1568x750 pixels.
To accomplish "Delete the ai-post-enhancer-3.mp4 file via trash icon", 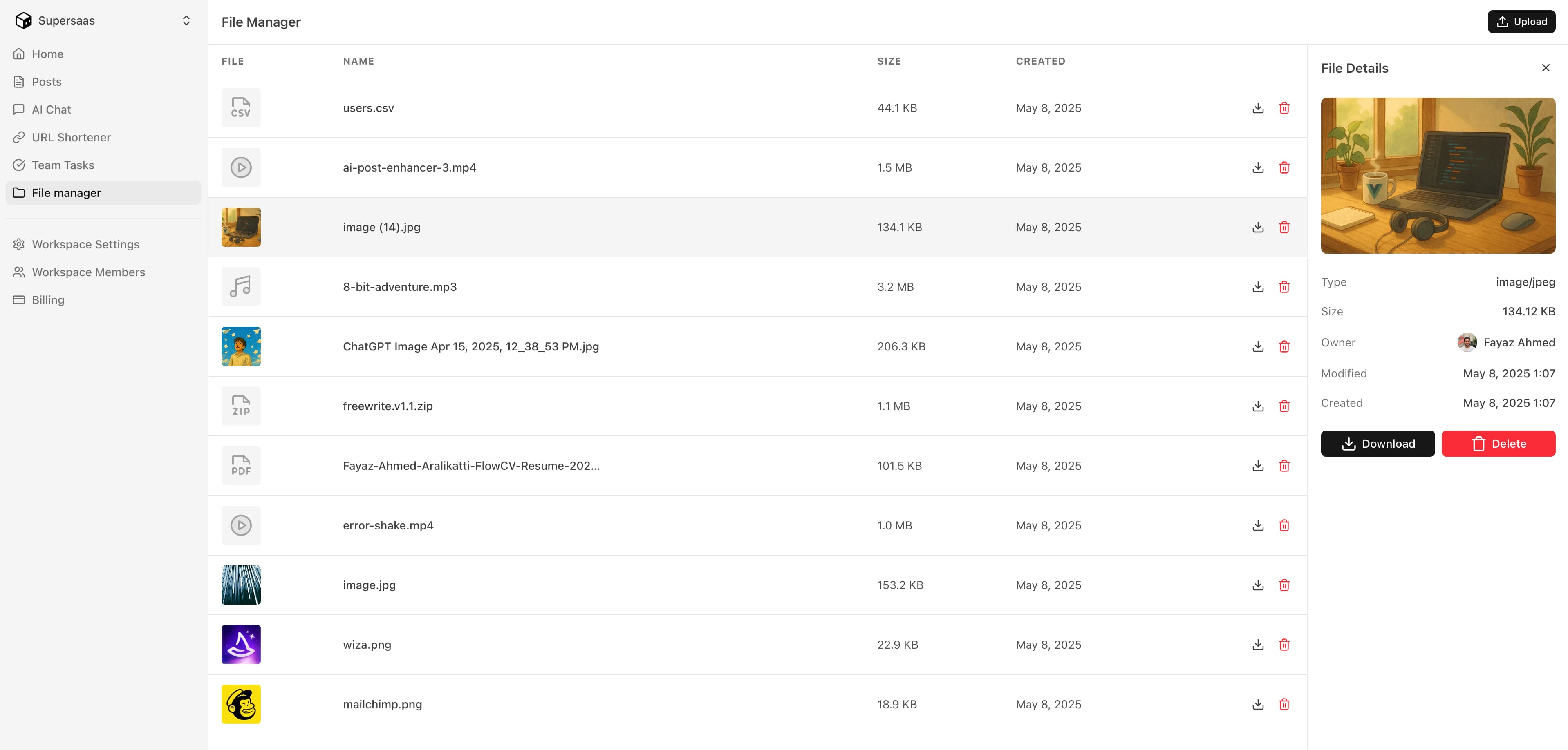I will (1284, 168).
